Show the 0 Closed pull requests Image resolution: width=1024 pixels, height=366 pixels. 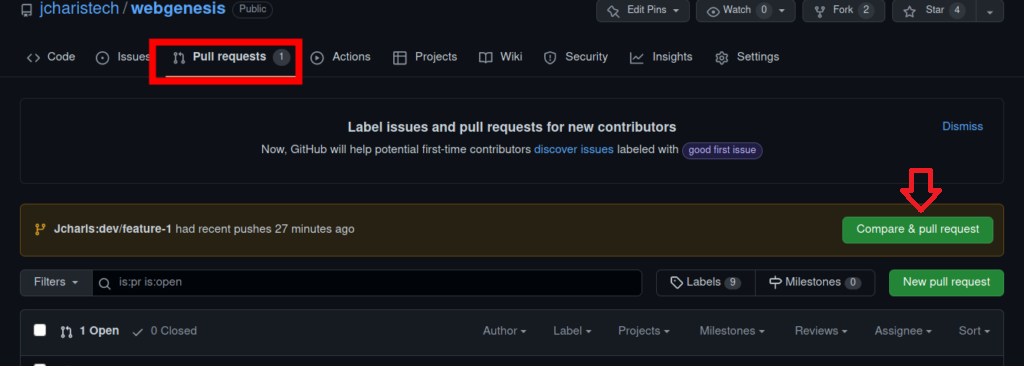164,331
